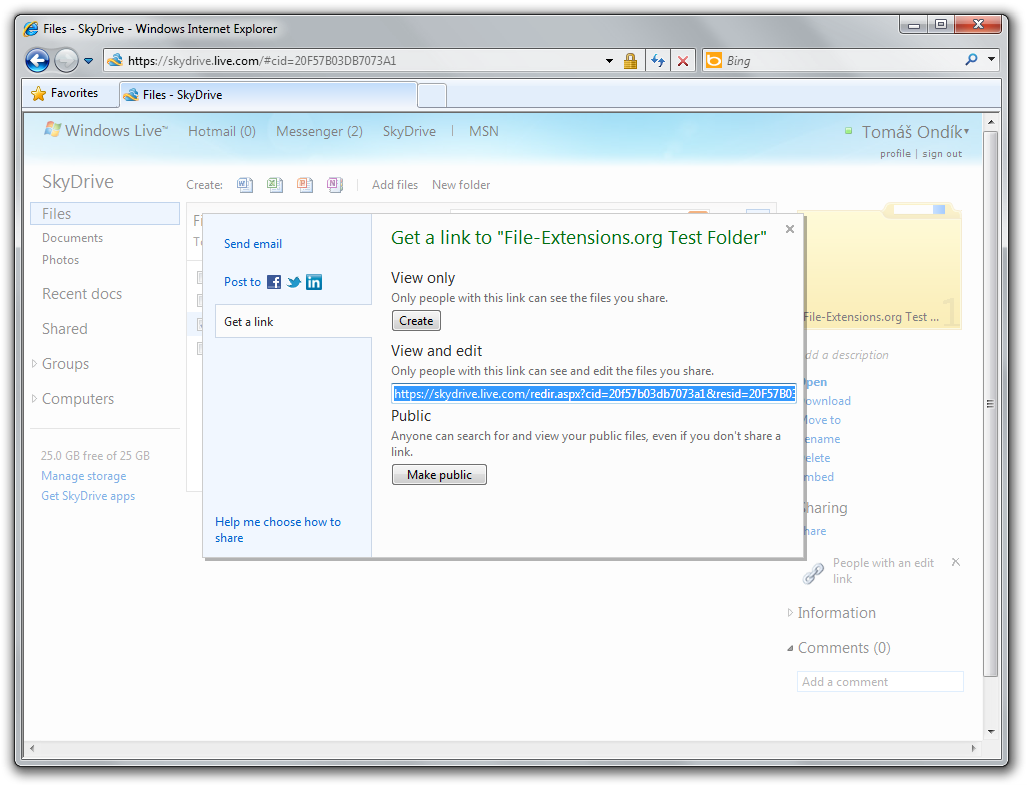Create a new OneNote notebook
This screenshot has height=785, width=1027.
(x=335, y=185)
